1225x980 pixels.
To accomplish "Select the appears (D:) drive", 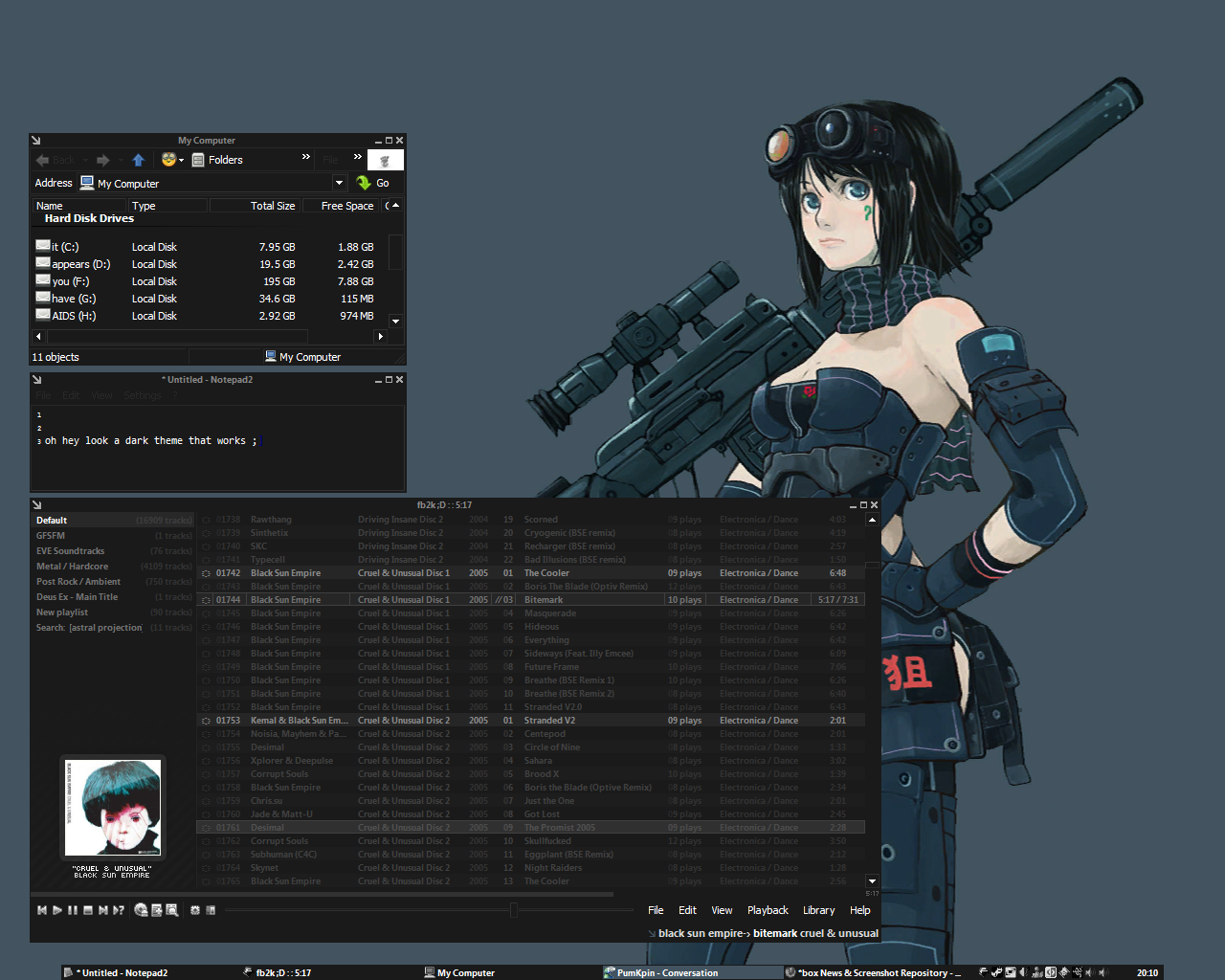I will (73, 264).
